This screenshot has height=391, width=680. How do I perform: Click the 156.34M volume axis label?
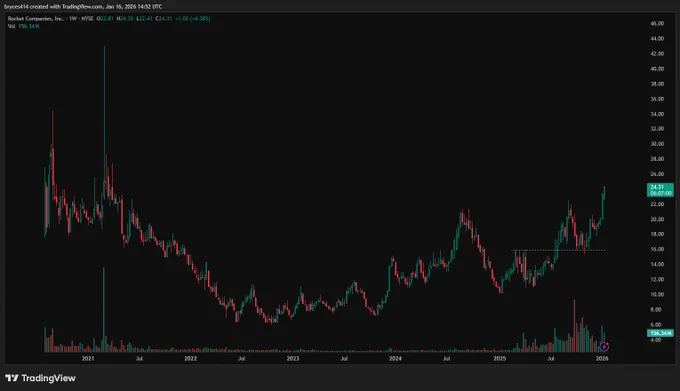(660, 333)
